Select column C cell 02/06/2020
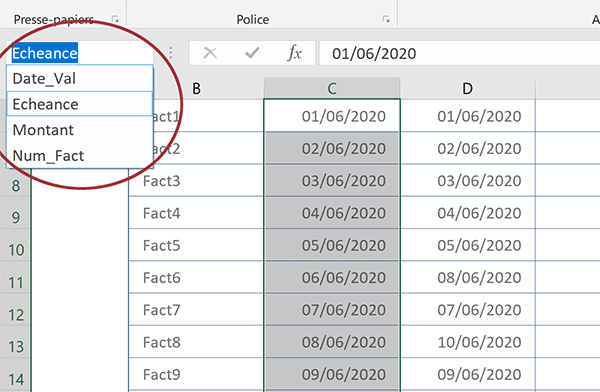This screenshot has height=392, width=600. click(x=332, y=148)
